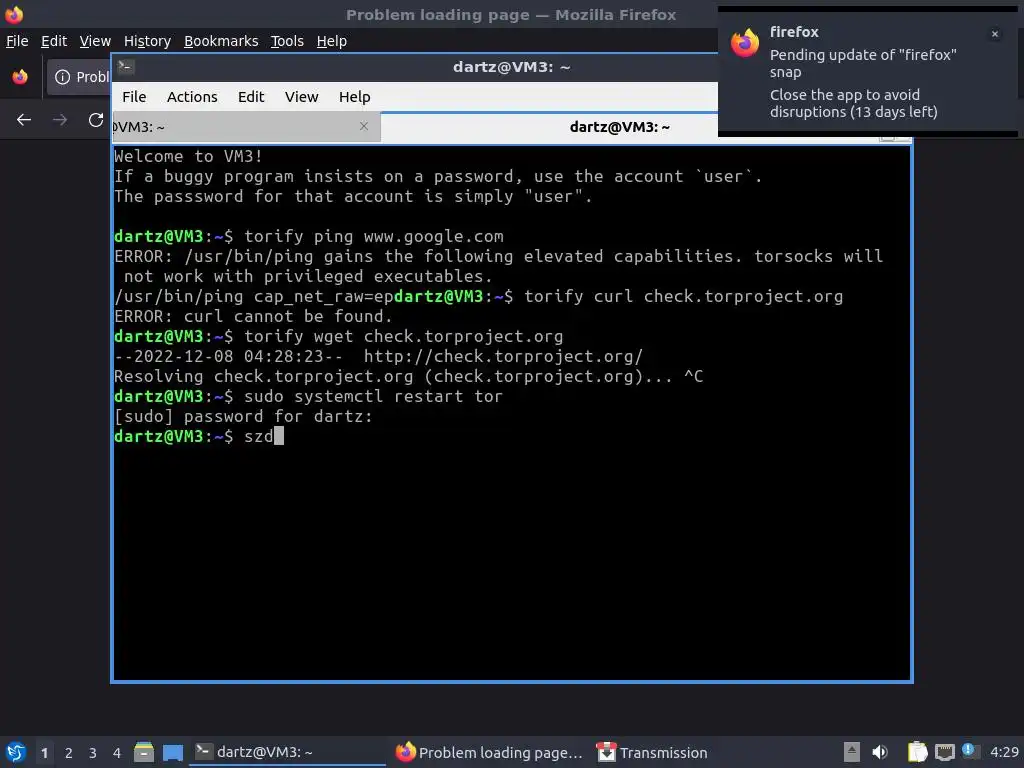Click the ERROR: curl cannot be found line
Image resolution: width=1024 pixels, height=768 pixels.
pos(253,316)
